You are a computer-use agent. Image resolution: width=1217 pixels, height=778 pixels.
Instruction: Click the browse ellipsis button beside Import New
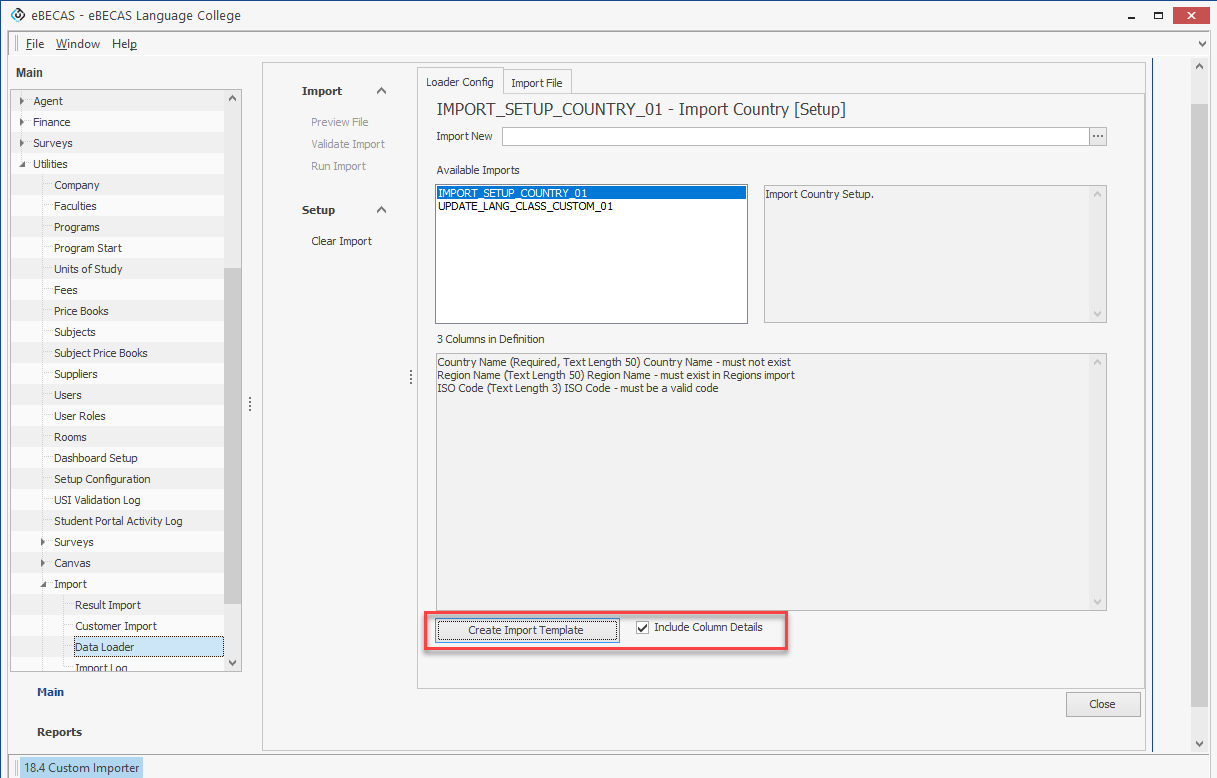(1098, 137)
